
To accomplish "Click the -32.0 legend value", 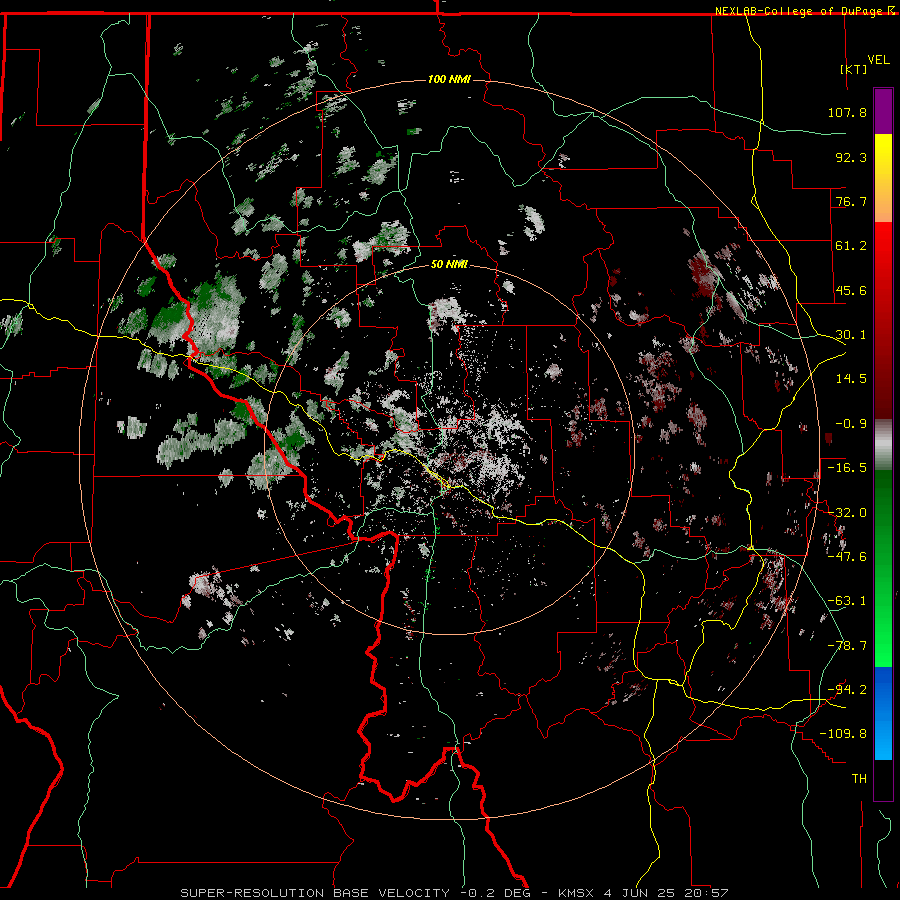I will pos(847,513).
